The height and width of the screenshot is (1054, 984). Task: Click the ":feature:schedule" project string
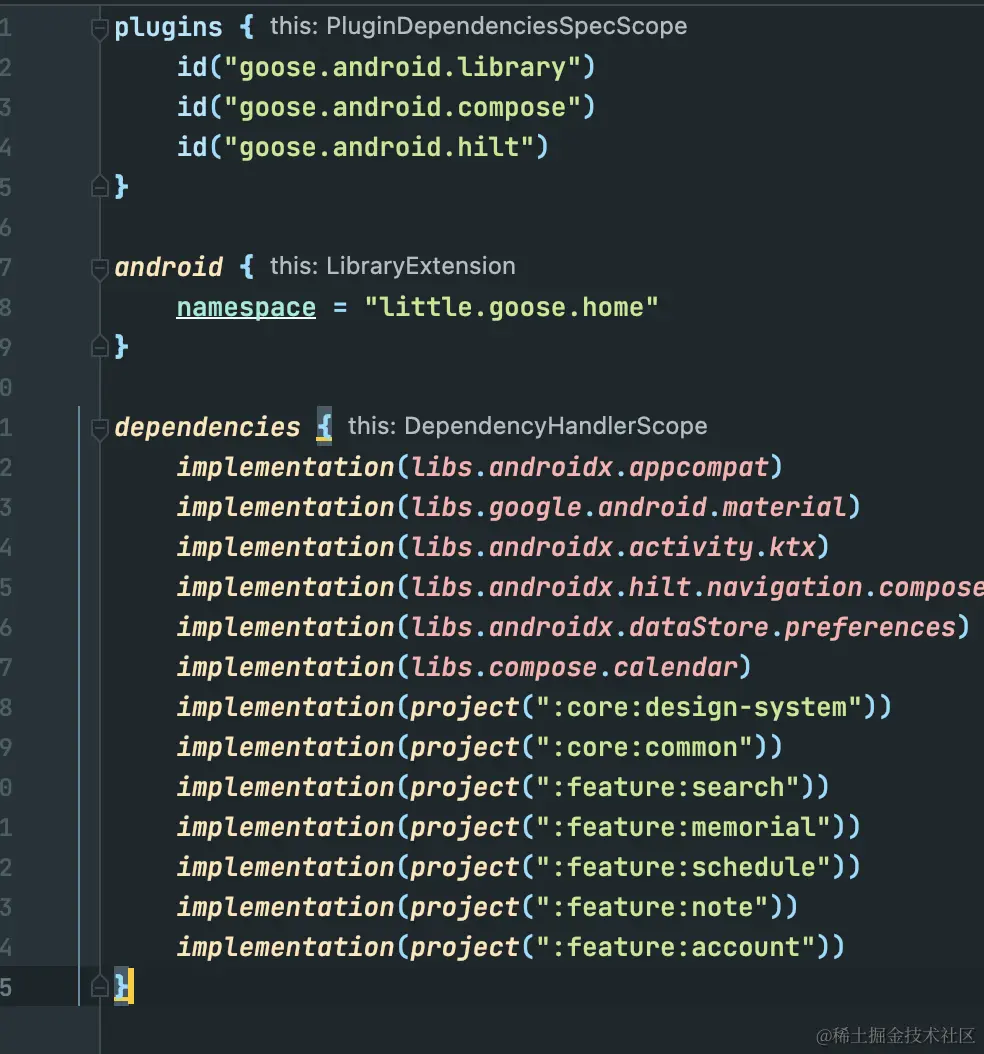point(683,867)
